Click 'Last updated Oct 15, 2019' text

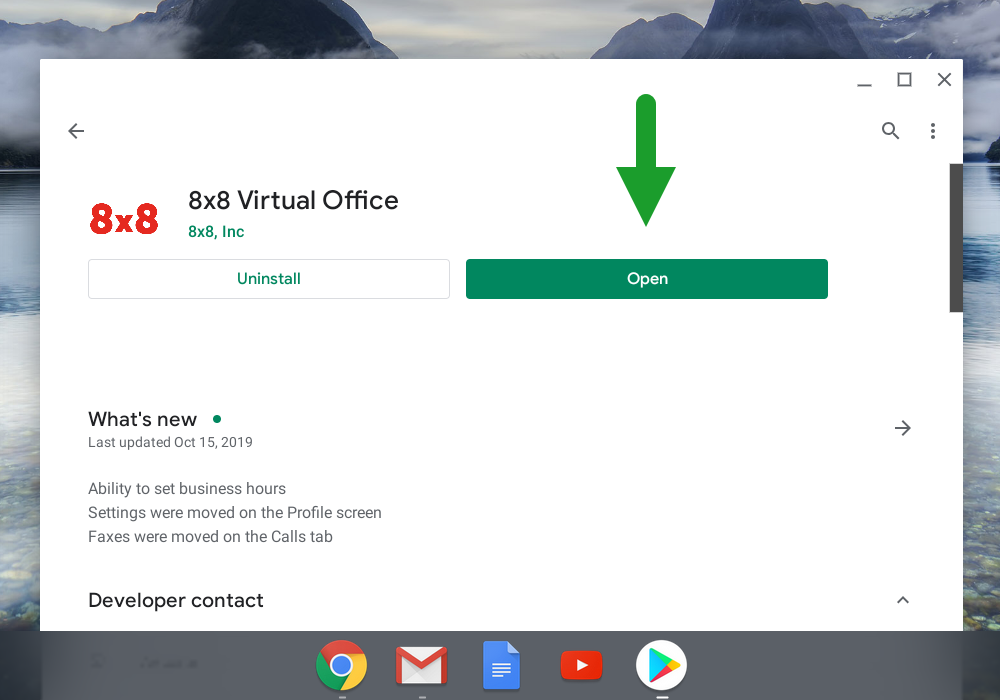(x=170, y=442)
